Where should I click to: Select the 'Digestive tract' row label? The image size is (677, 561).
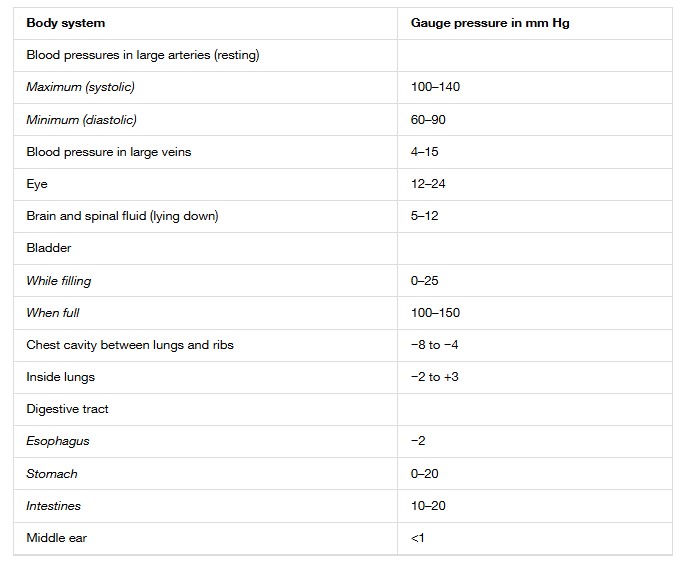click(67, 409)
